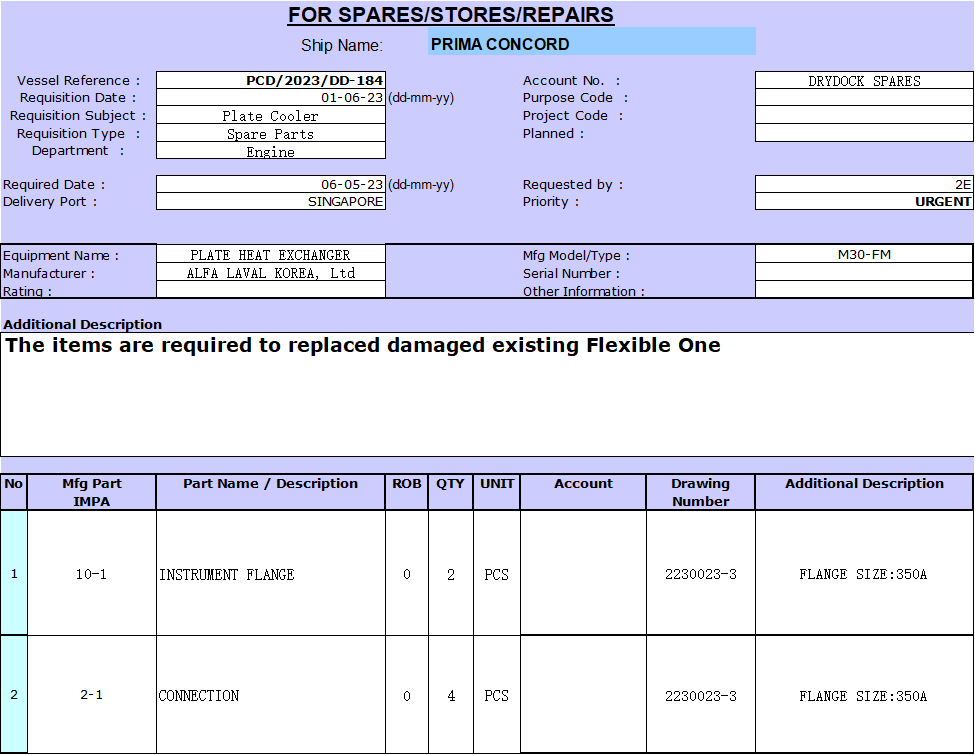
Task: Select the Mfg Part cell 10-1
Action: click(91, 574)
